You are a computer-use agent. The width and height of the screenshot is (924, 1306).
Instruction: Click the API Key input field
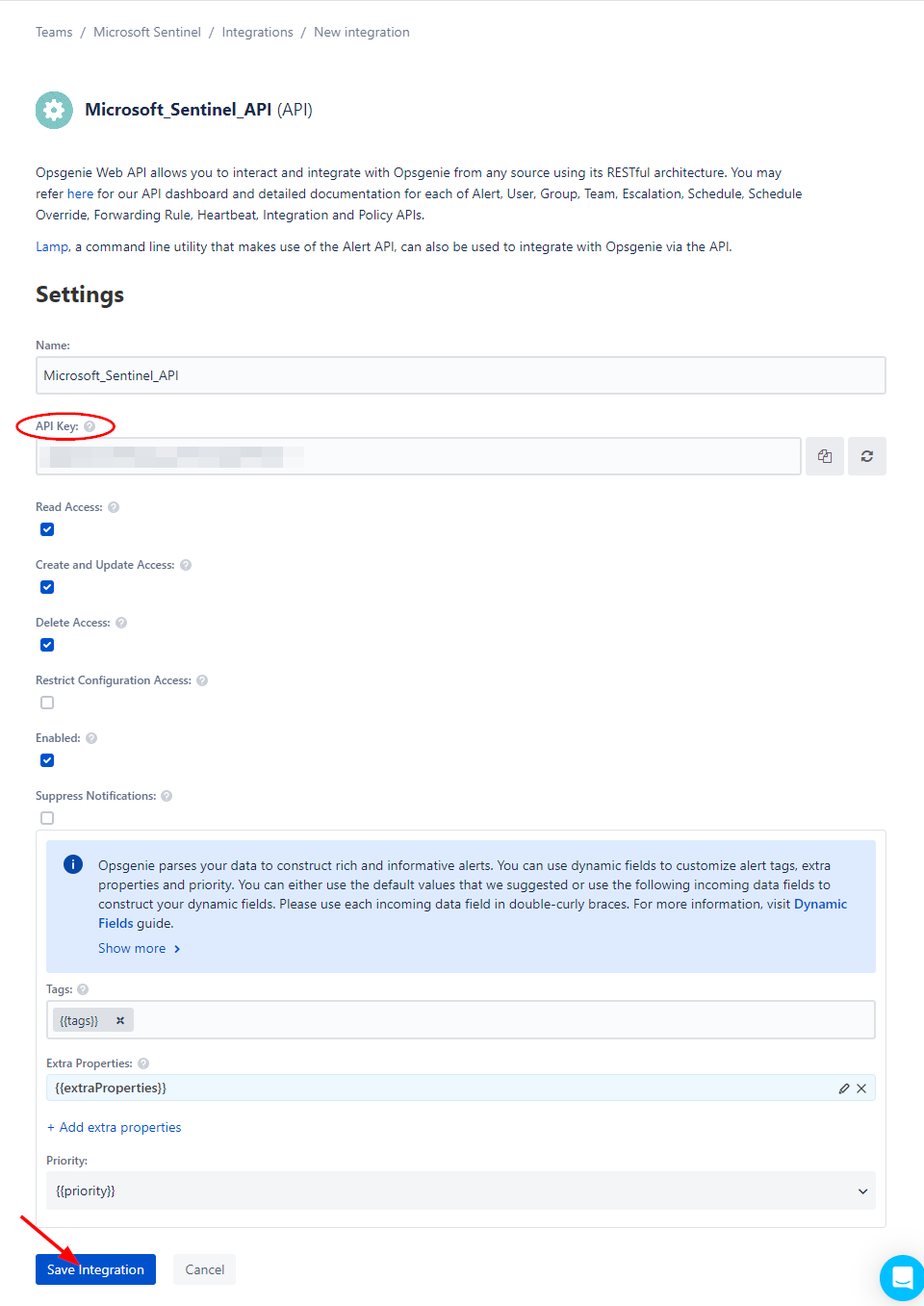click(x=419, y=456)
